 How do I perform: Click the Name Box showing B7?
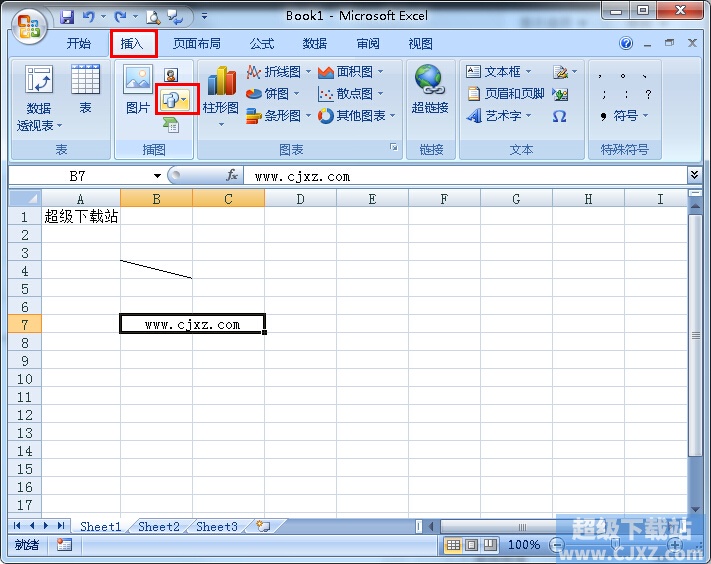[78, 176]
